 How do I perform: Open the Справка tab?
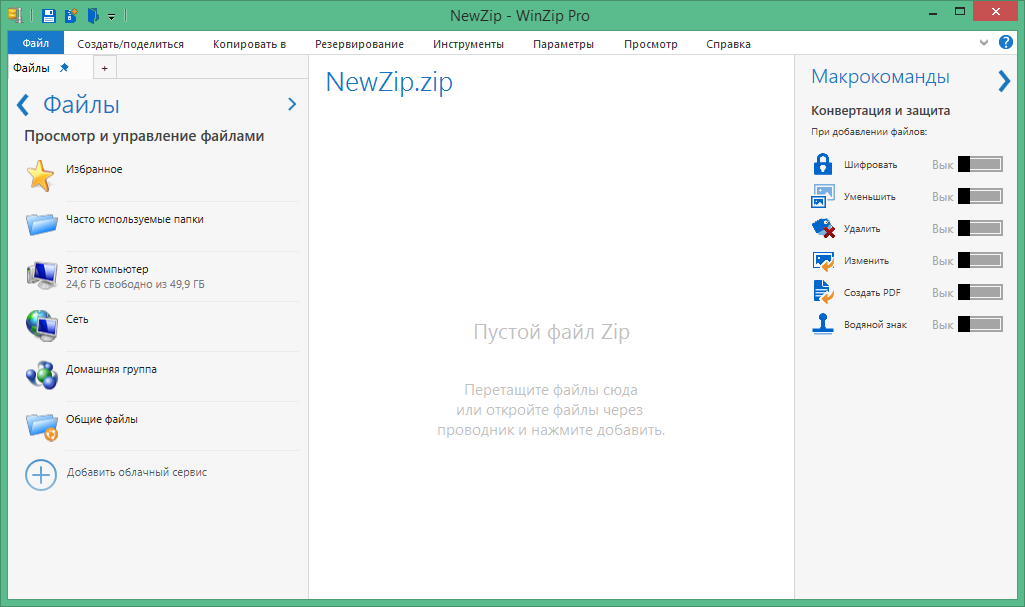728,44
